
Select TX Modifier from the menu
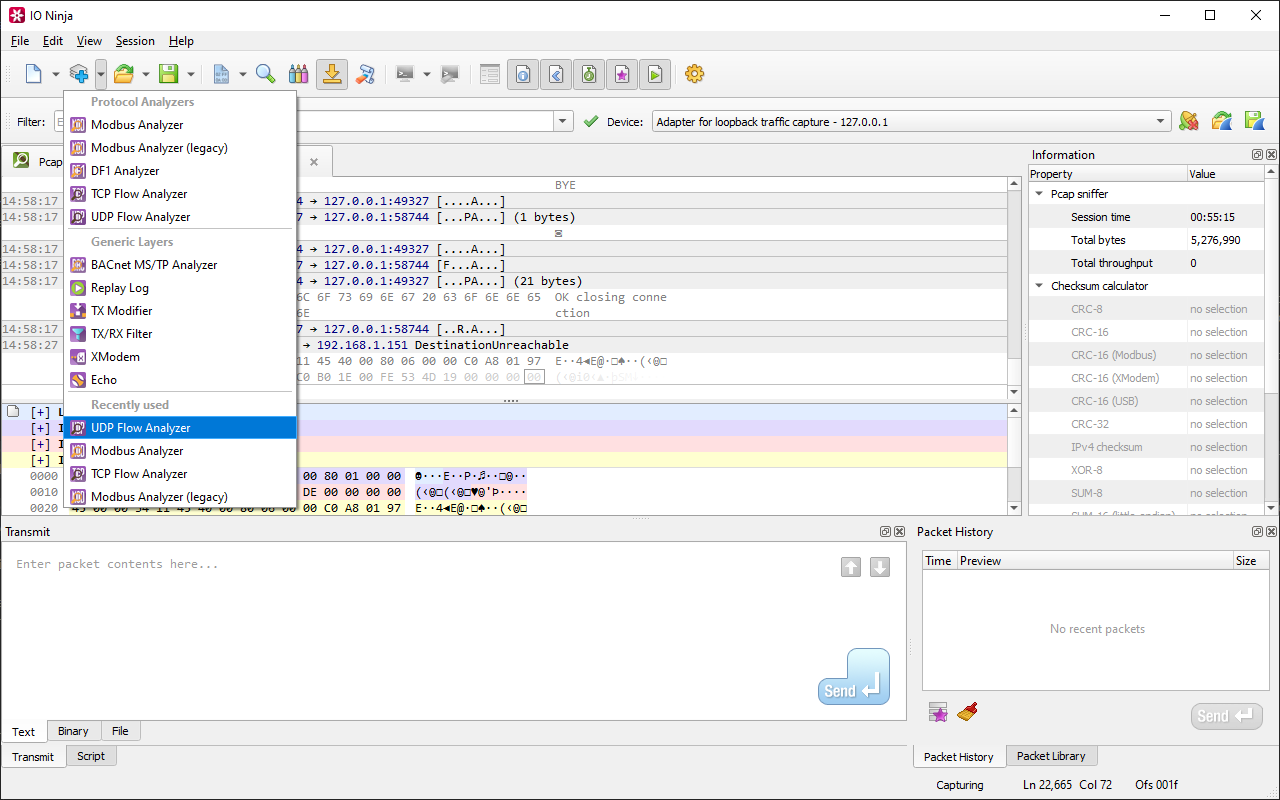point(180,311)
